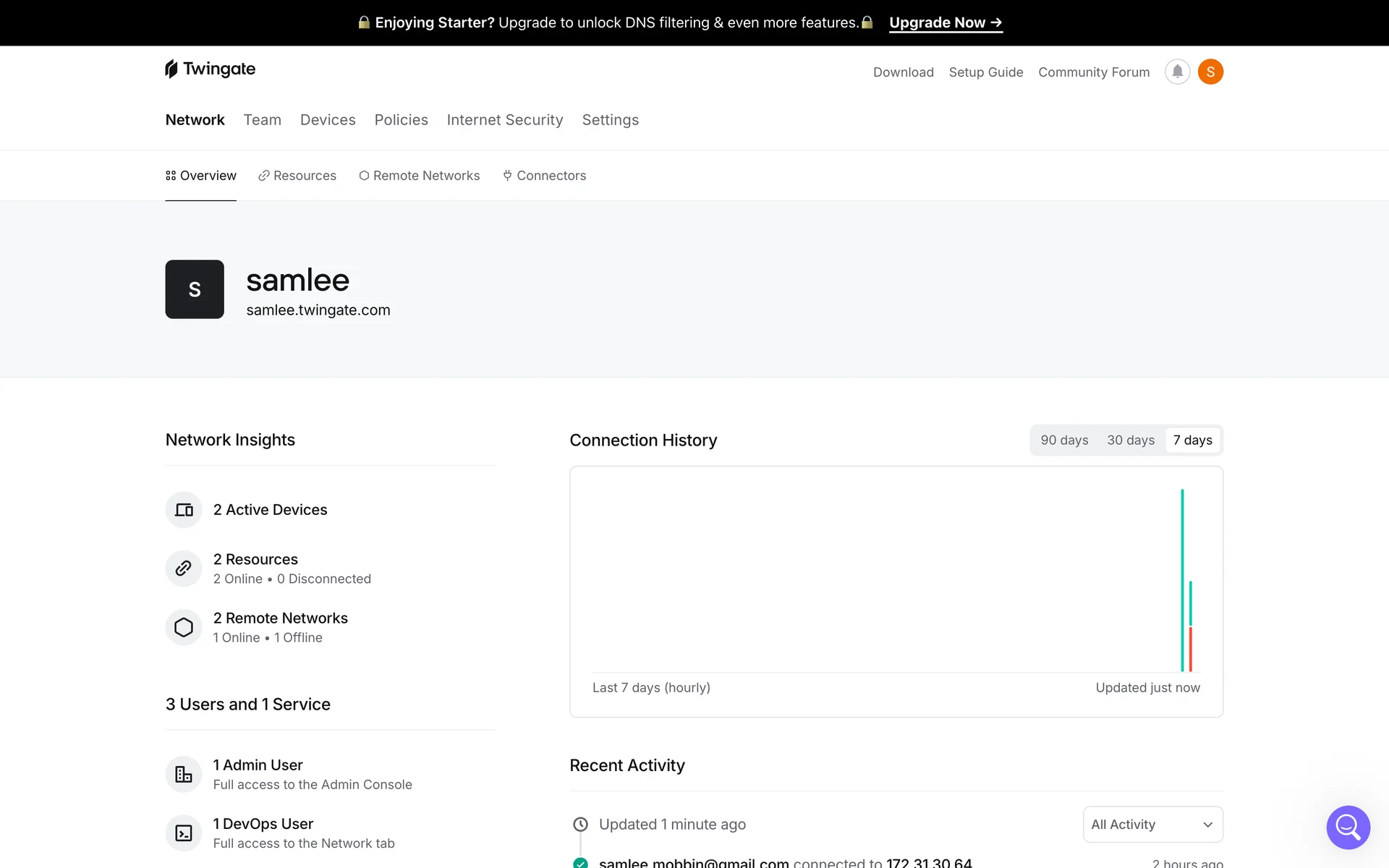Open the purple help search chat bubble

pyautogui.click(x=1348, y=827)
